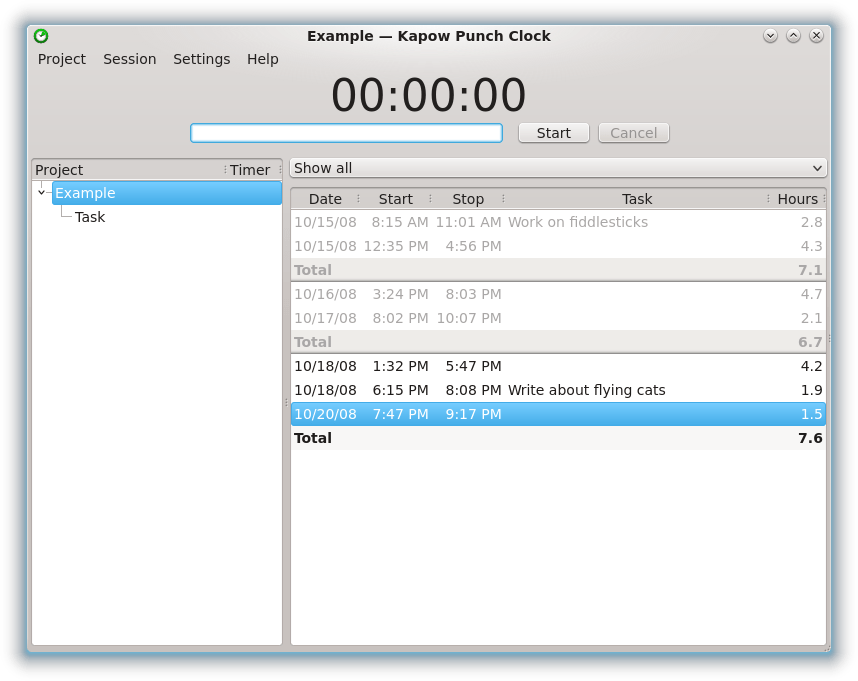Open the Session menu

(130, 59)
